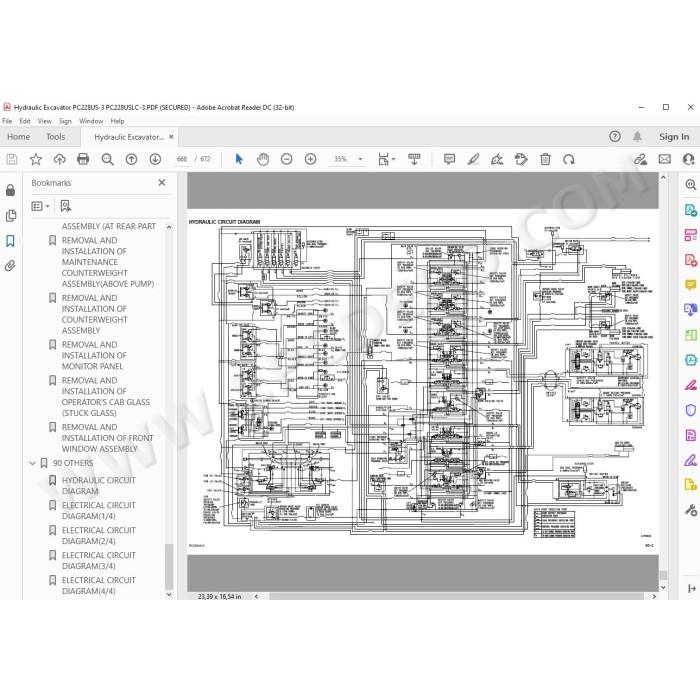Open HYDRAULIC CIRCUIT DIAGRAM bookmark
Viewport: 700px width, 700px height.
click(98, 486)
